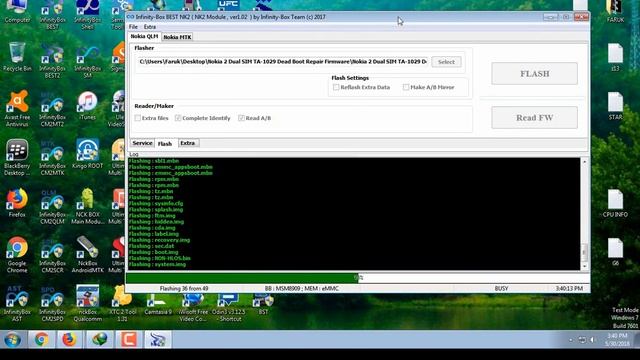Image resolution: width=640 pixels, height=360 pixels.
Task: Open the File menu
Action: click(133, 27)
